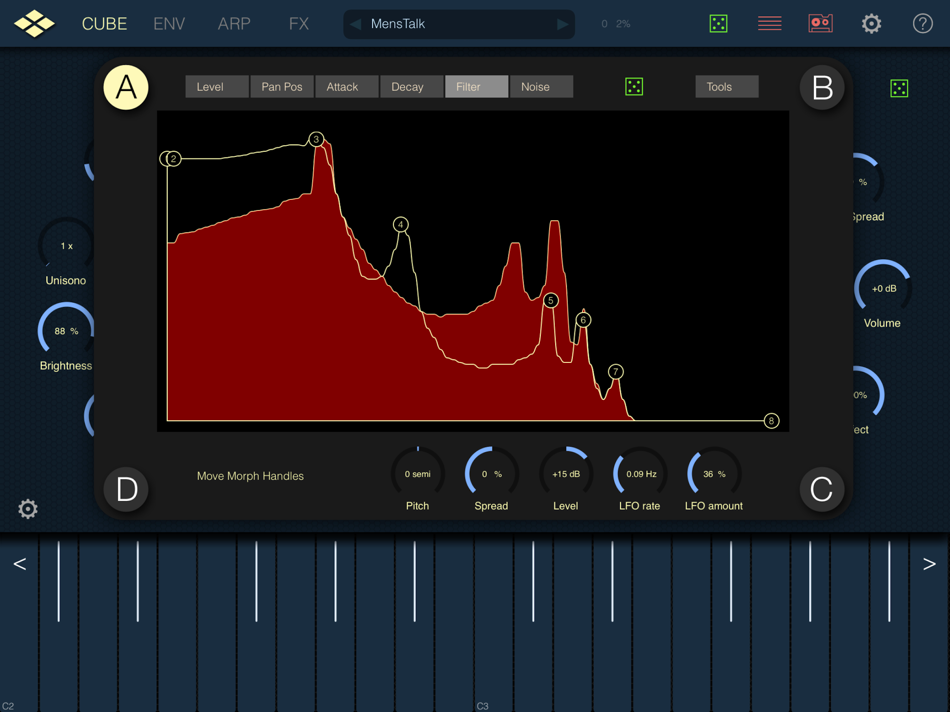
Task: Open the MIDI settings via red lines icon
Action: coord(769,22)
